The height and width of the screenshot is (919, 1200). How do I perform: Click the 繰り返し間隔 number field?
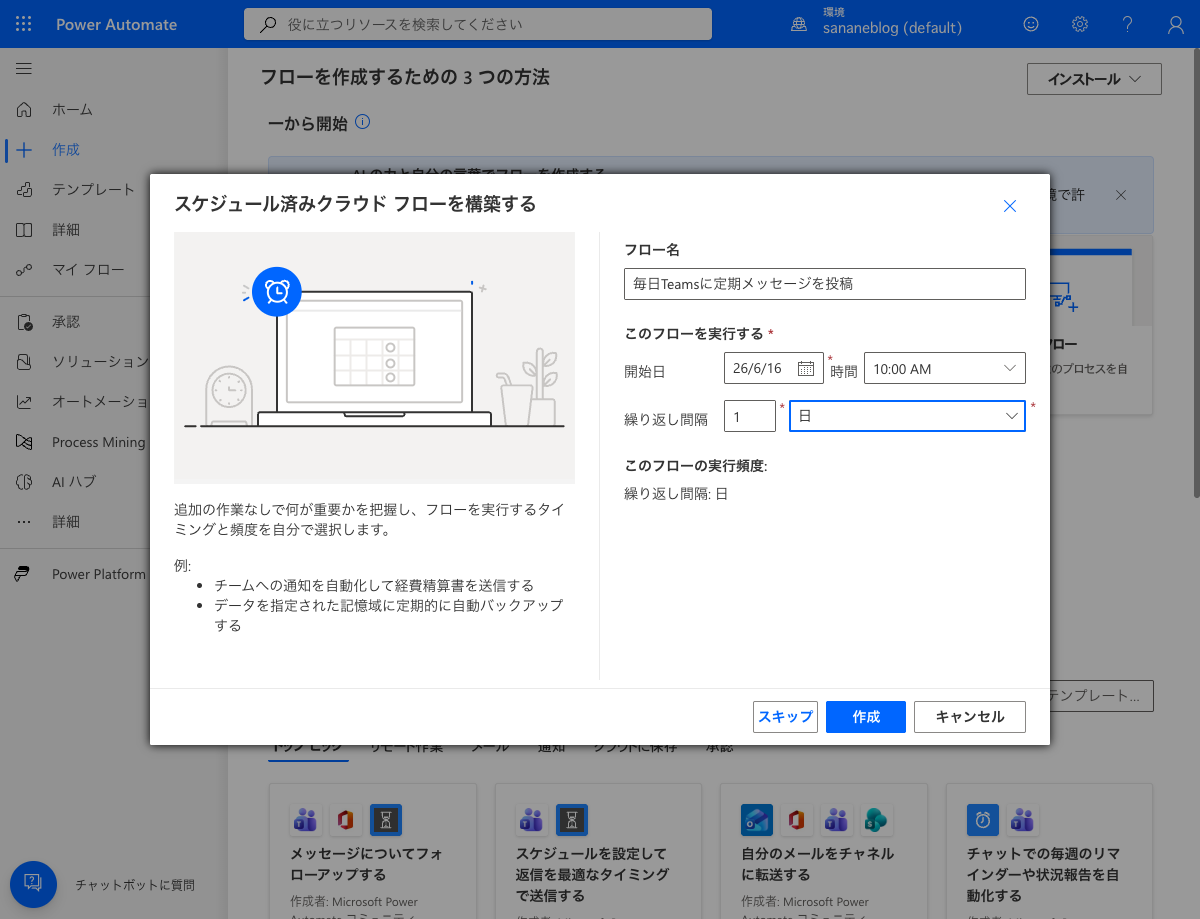point(750,416)
